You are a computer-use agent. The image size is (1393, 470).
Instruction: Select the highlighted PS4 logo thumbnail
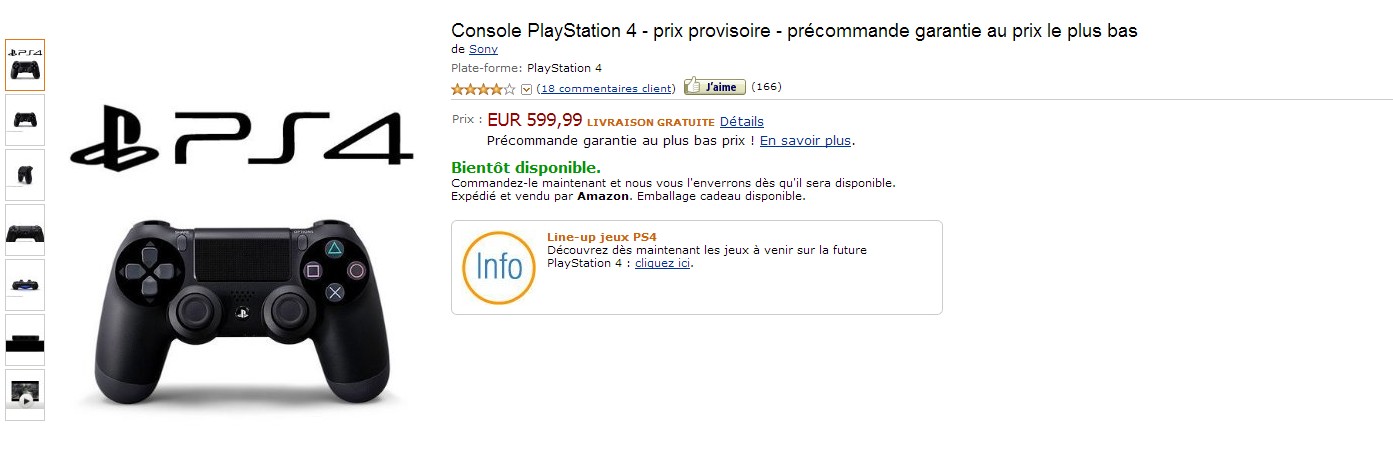tap(25, 65)
